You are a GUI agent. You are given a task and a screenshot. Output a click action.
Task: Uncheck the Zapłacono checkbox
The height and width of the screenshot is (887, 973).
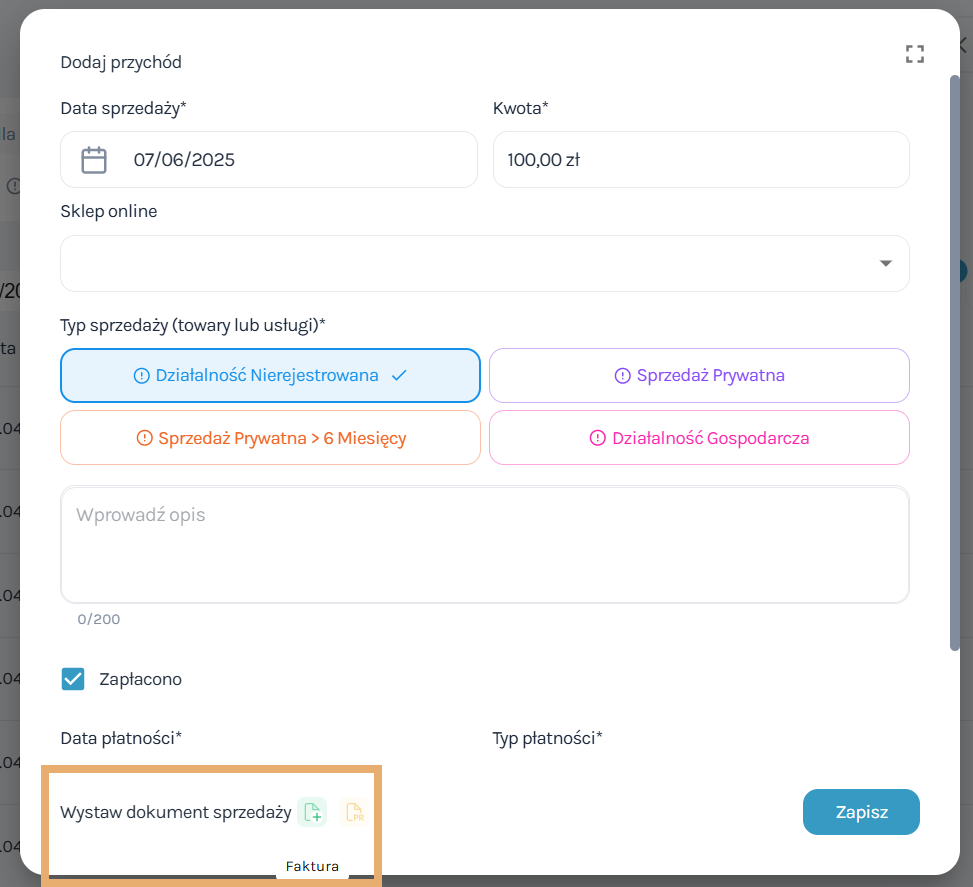pyautogui.click(x=73, y=679)
